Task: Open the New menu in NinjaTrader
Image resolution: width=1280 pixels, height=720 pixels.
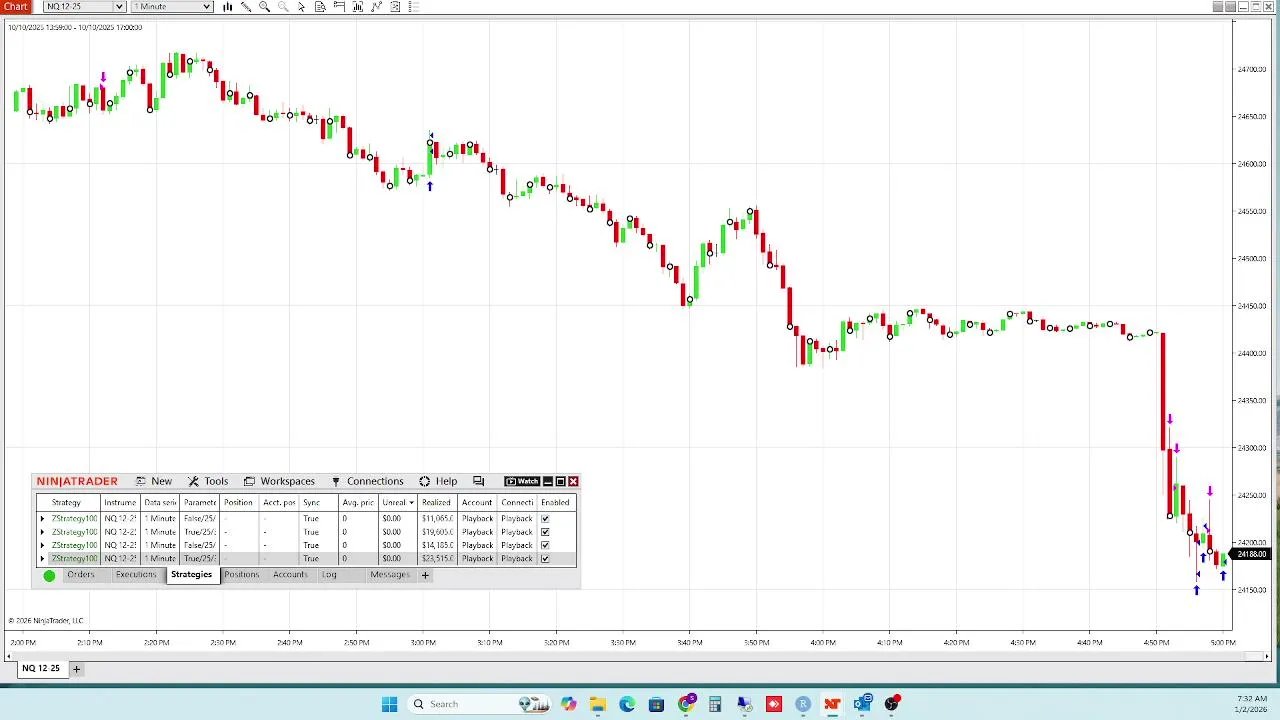Action: (x=154, y=481)
